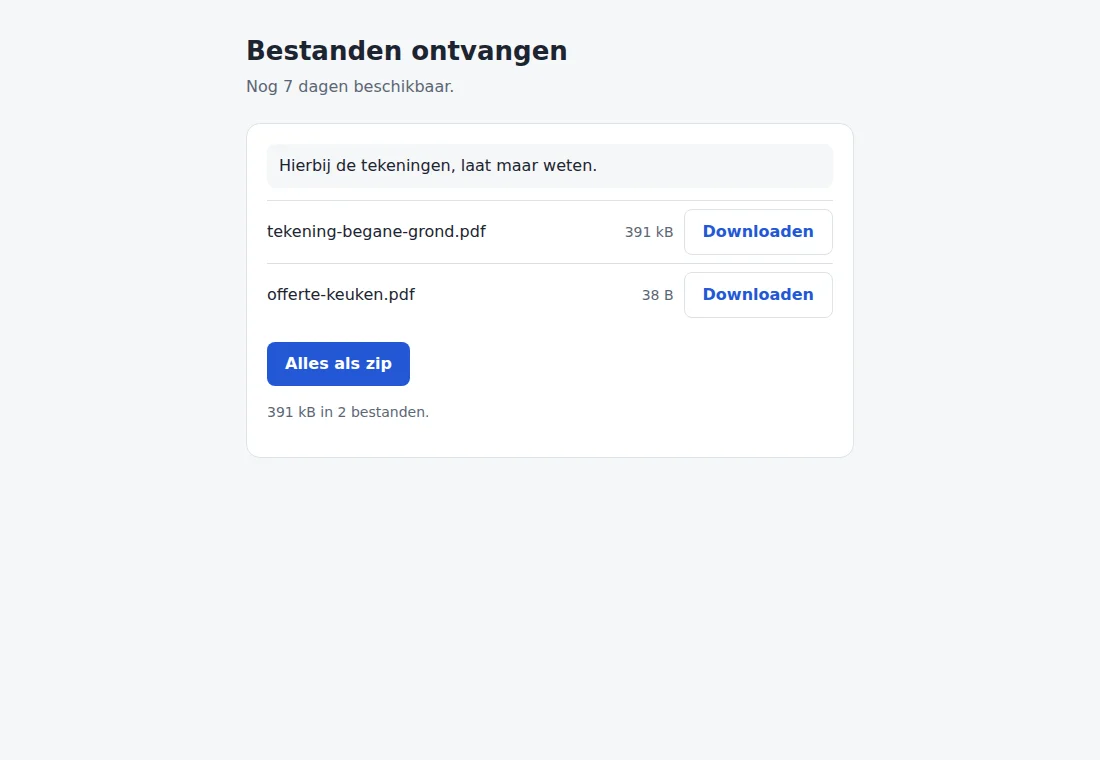Select the tekening-begane-grond.pdf file name

click(x=376, y=232)
